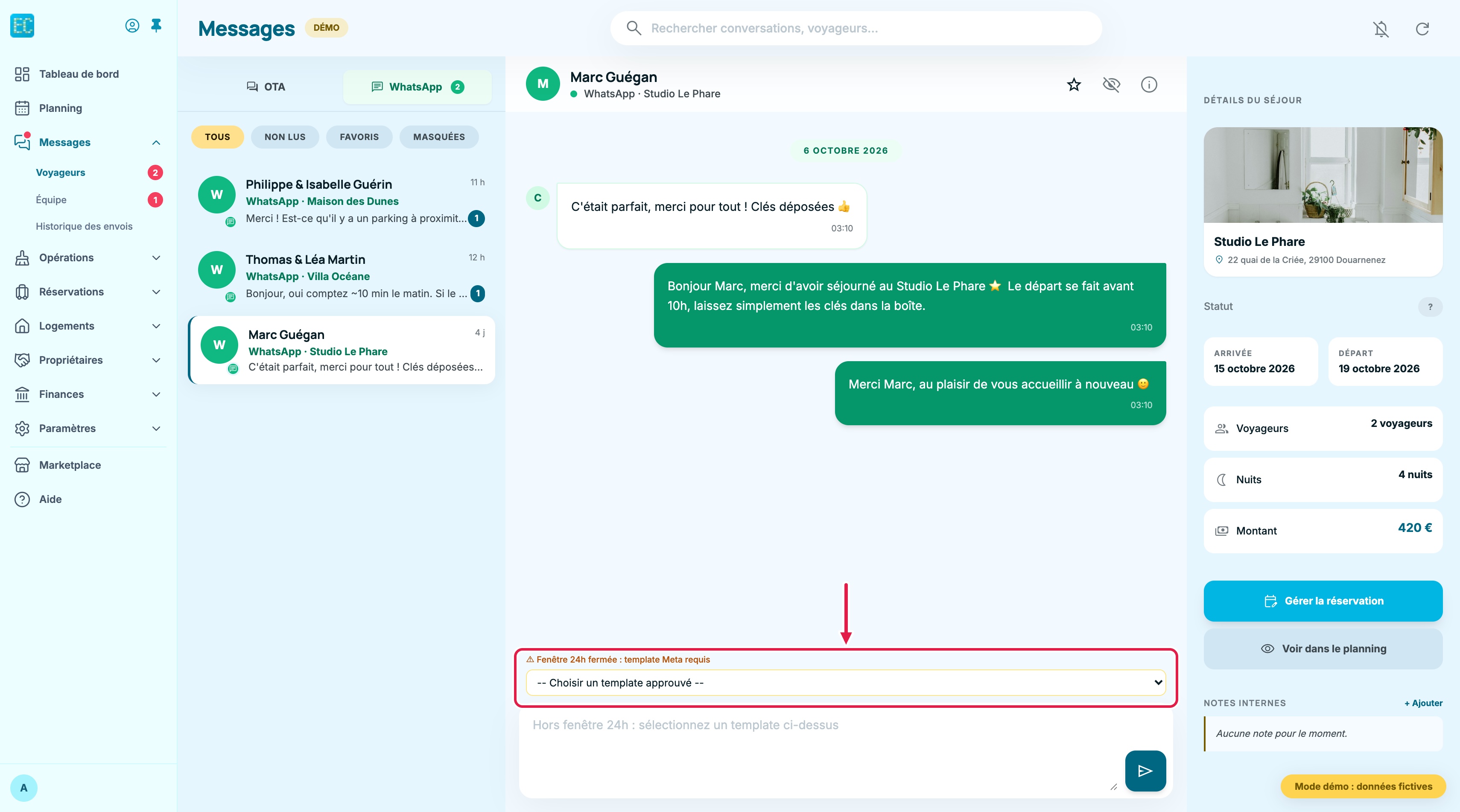Click Voir dans le planning button
1460x812 pixels.
pos(1323,649)
